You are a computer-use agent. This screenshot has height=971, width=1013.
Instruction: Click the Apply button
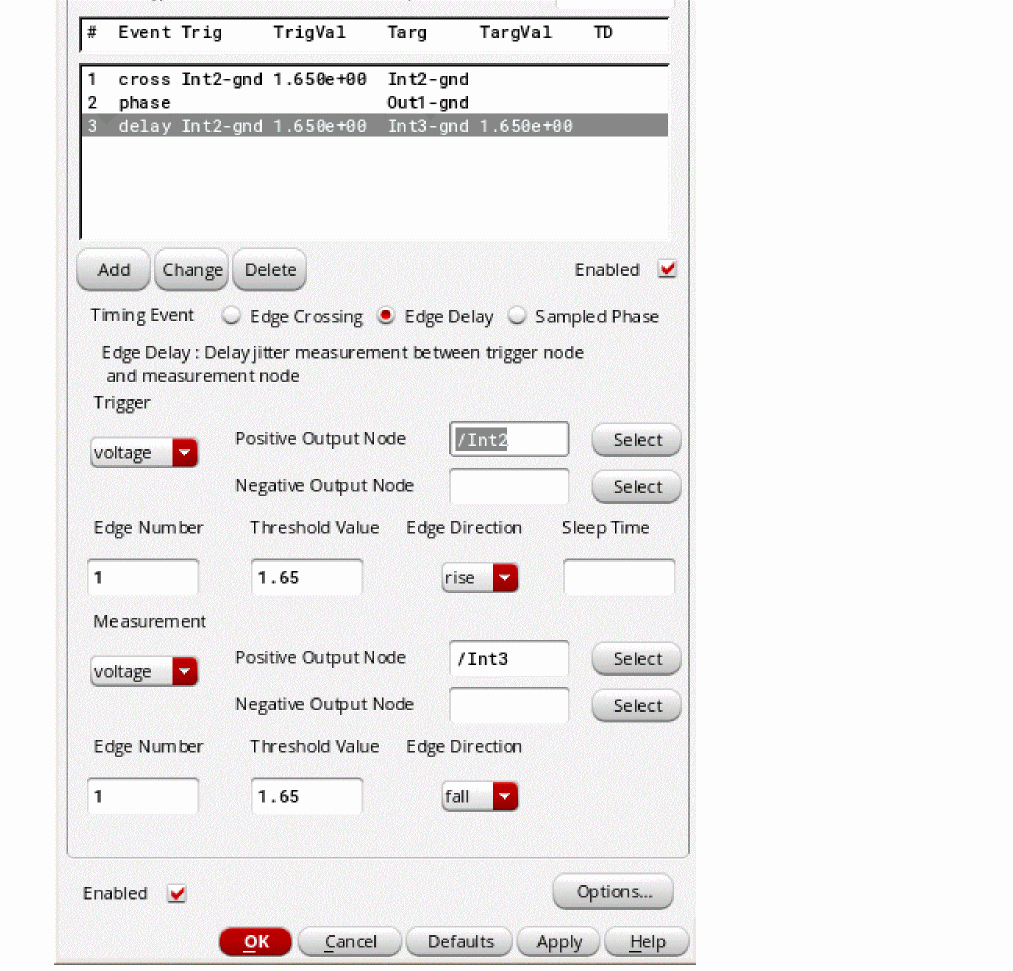tap(559, 941)
